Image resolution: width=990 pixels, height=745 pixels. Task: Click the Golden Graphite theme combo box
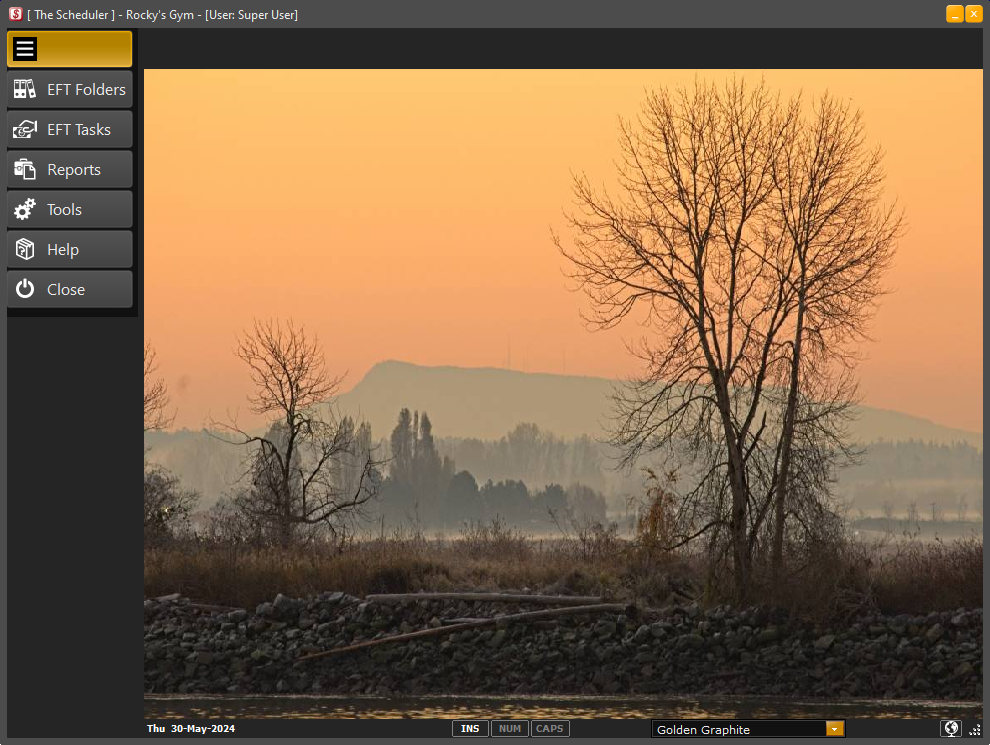coord(748,729)
